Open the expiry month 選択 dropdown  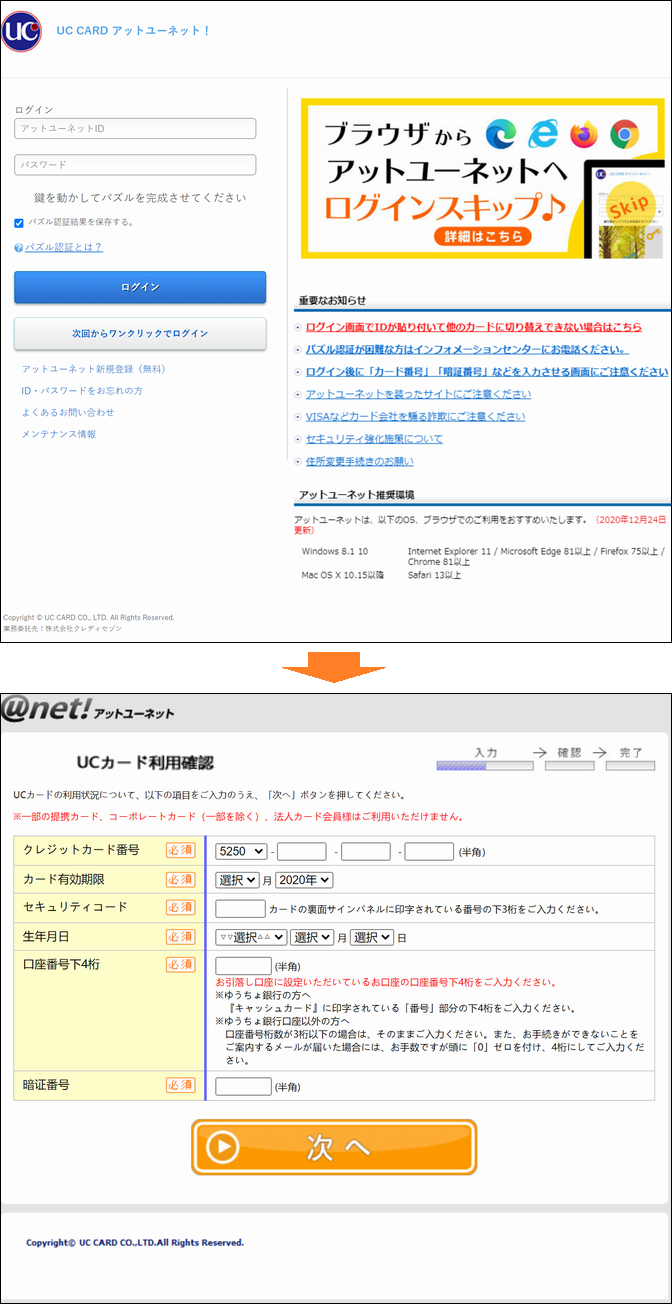[x=237, y=880]
